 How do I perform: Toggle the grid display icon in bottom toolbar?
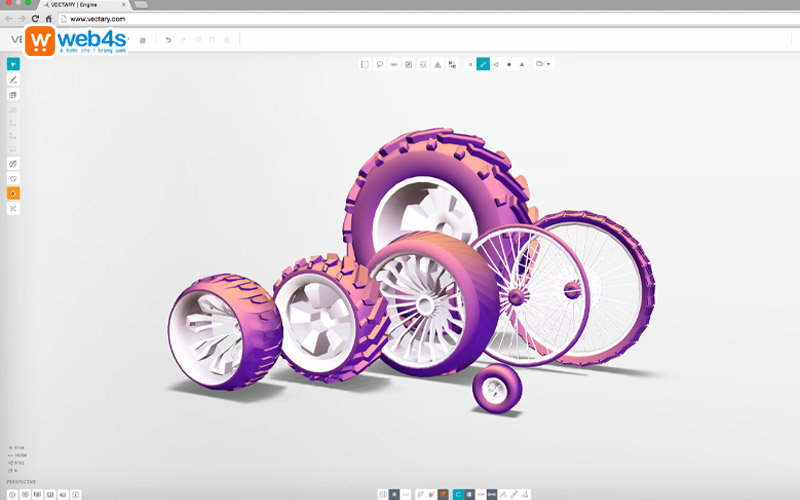click(383, 494)
